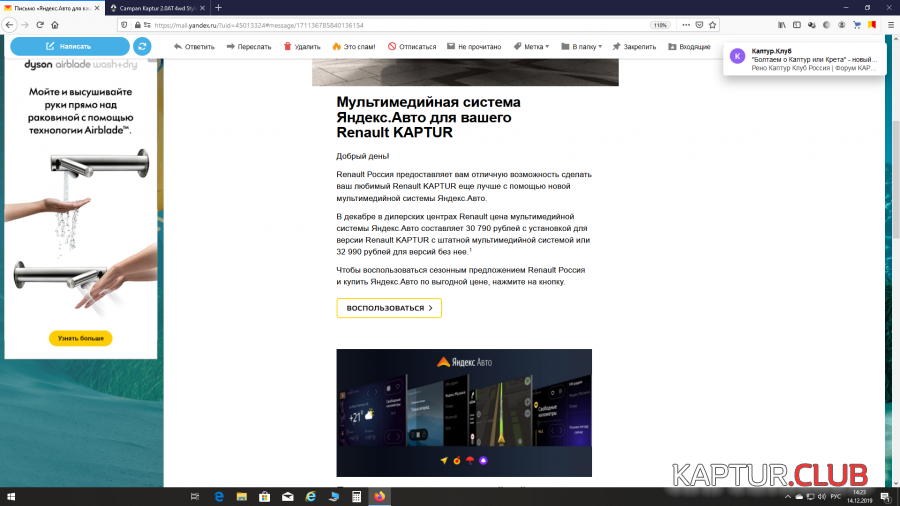Open the Метка label dropdown
Image resolution: width=900 pixels, height=506 pixels.
[x=531, y=46]
